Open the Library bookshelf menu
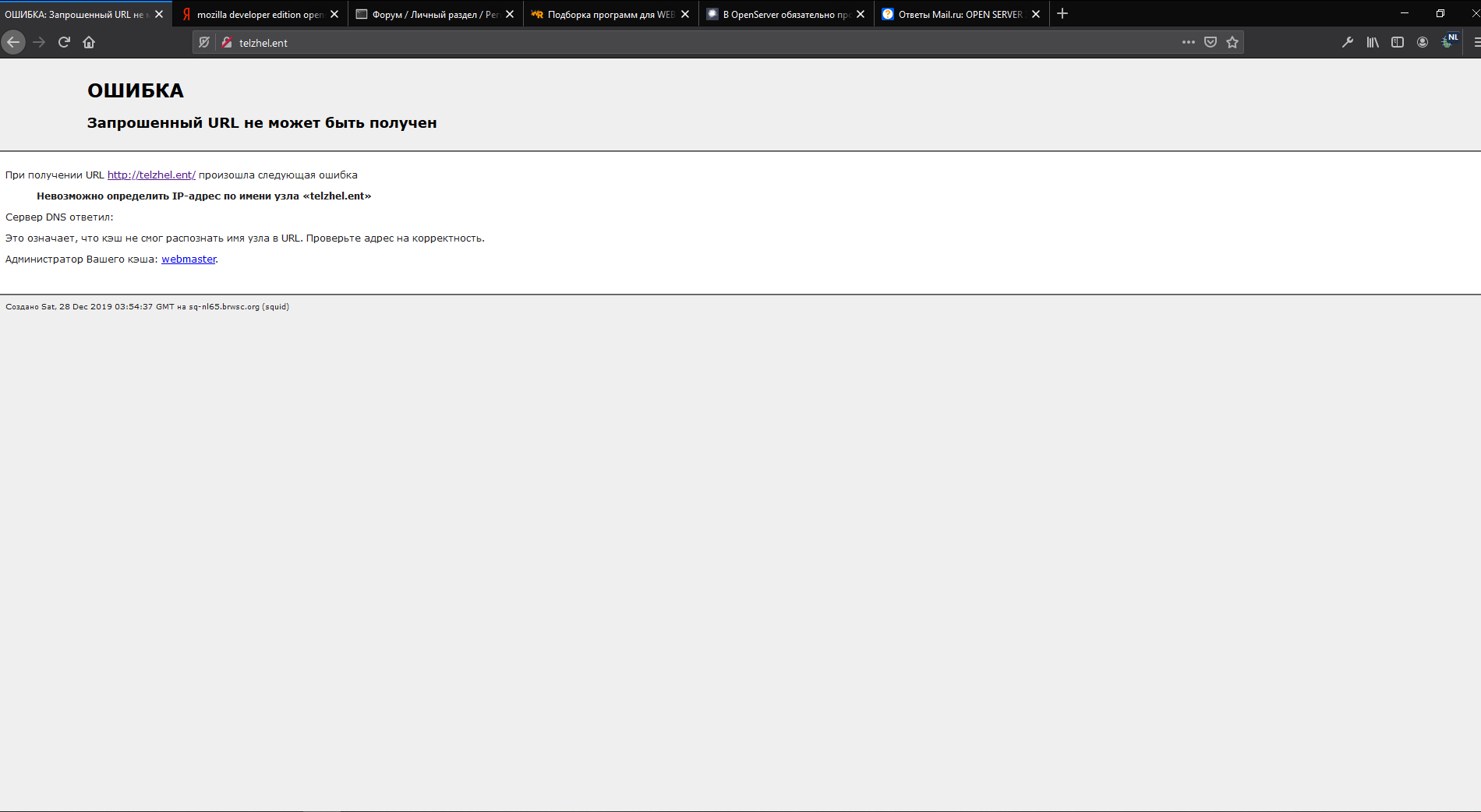 1373,42
